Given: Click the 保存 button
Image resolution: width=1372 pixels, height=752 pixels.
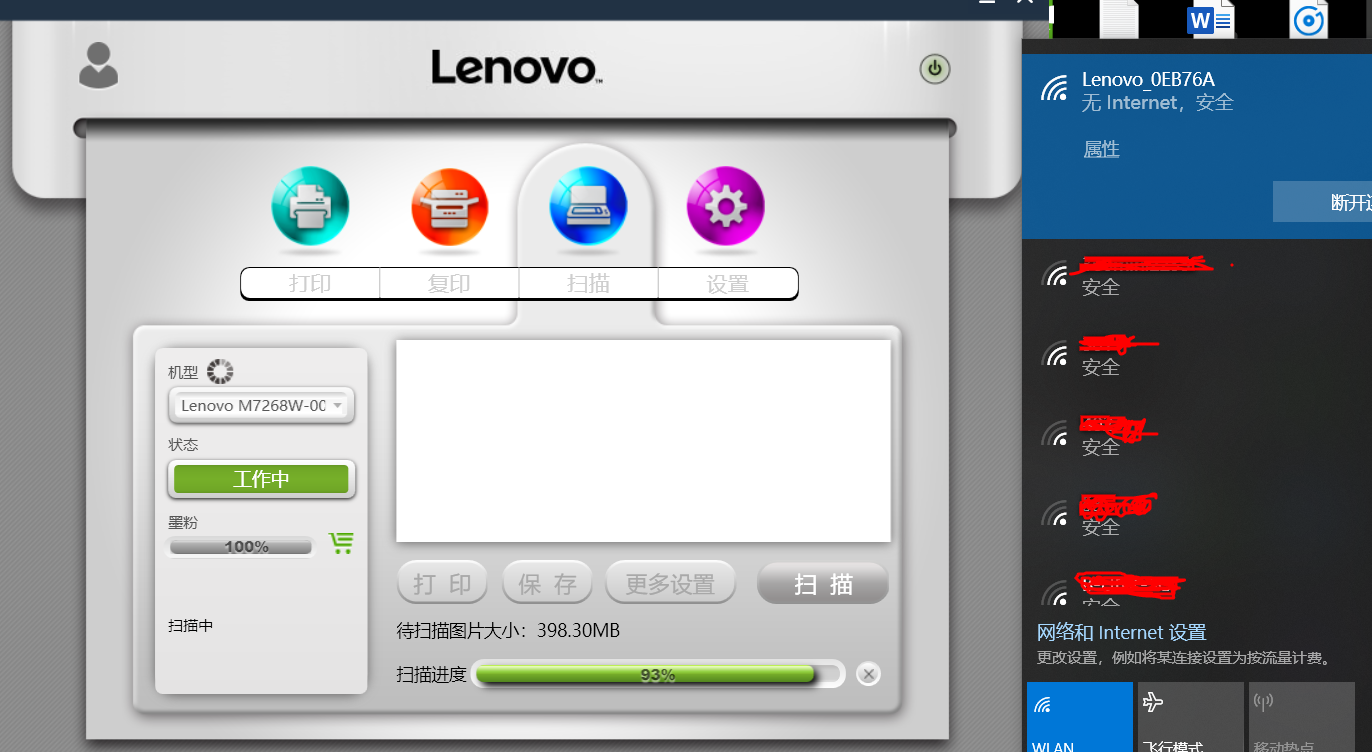Looking at the screenshot, I should click(547, 584).
